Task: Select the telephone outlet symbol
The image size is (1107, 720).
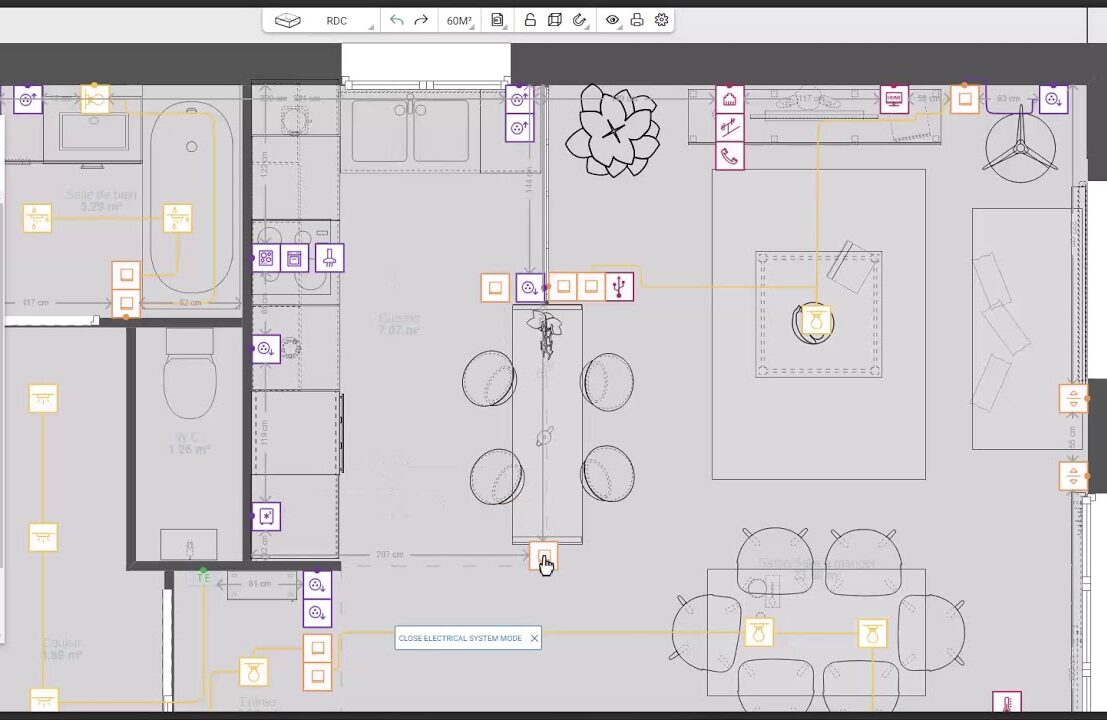Action: (729, 156)
